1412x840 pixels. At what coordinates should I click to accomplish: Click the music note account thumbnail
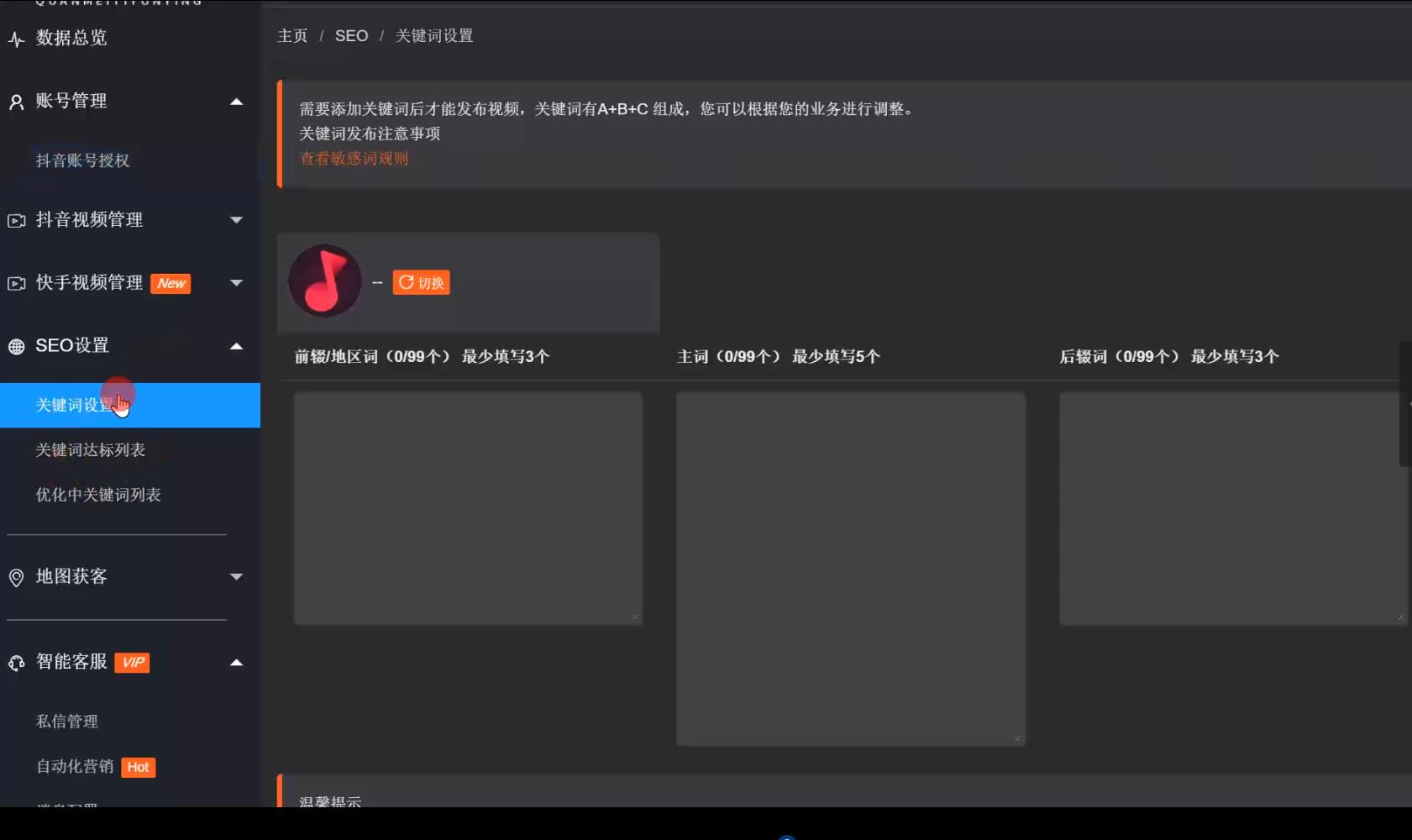(x=325, y=281)
